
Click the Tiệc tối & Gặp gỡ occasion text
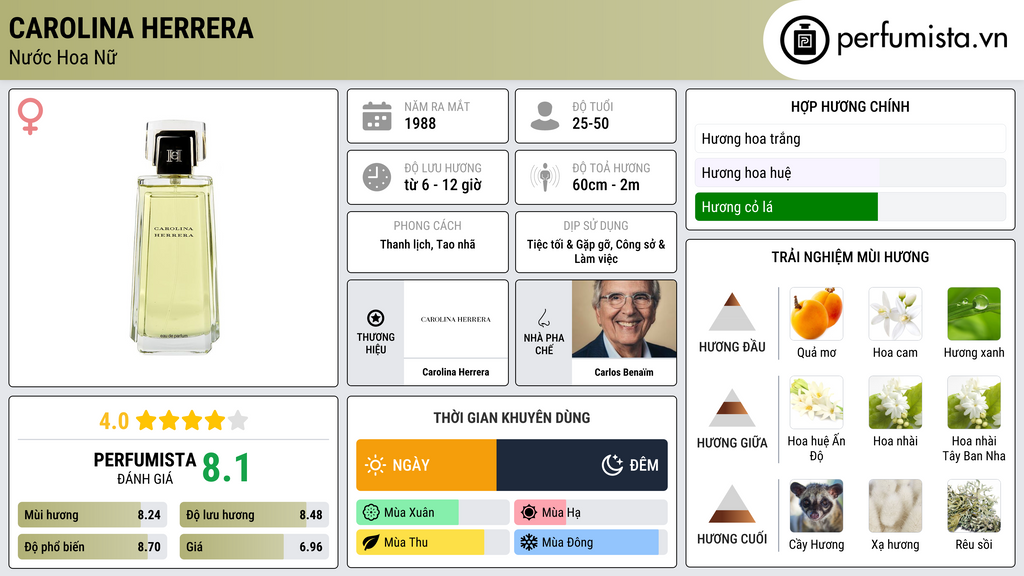[596, 251]
